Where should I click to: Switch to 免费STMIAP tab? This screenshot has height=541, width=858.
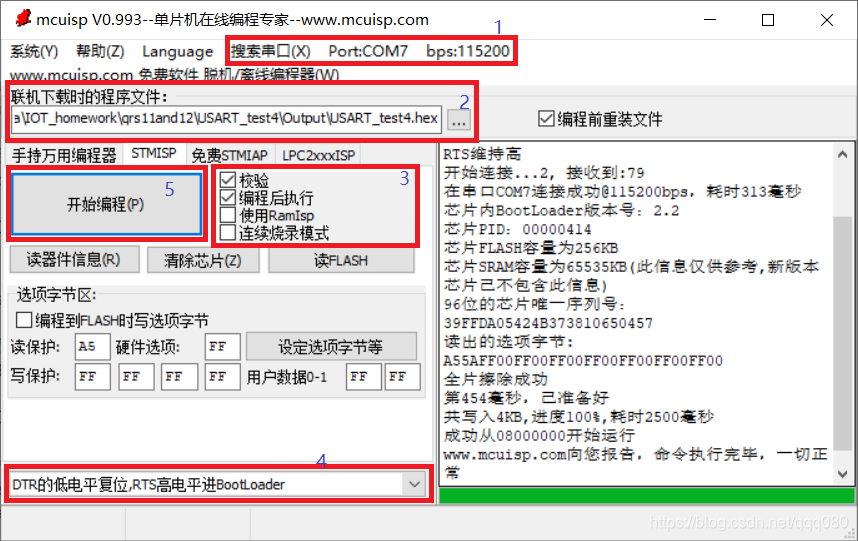tap(230, 155)
